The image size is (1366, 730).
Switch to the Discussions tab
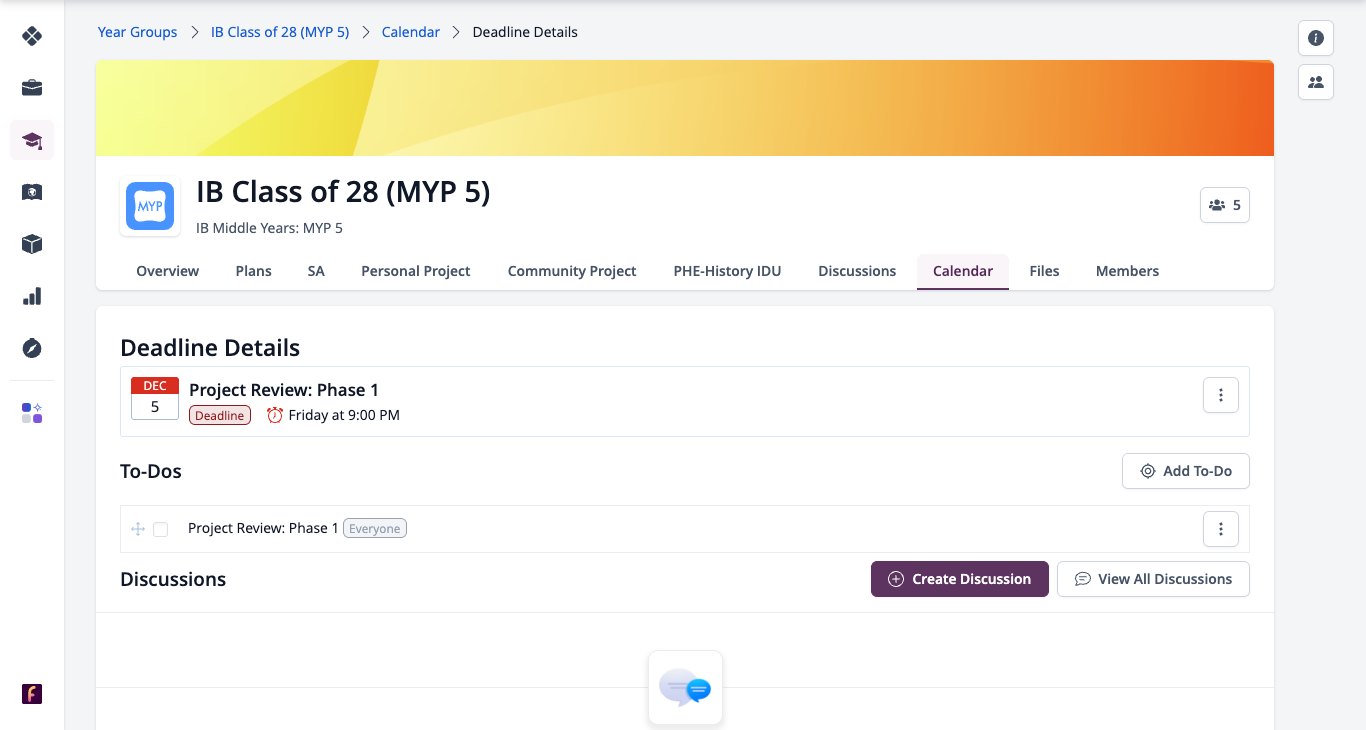(x=857, y=271)
